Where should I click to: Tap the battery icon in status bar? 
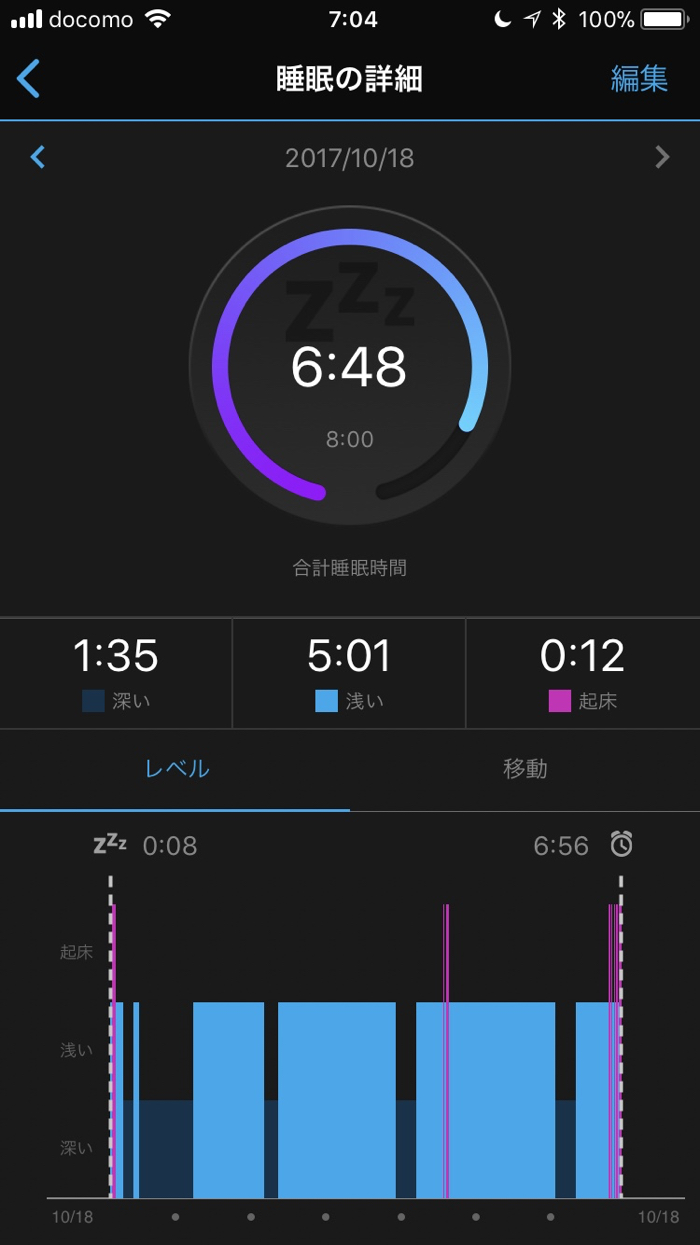[663, 19]
